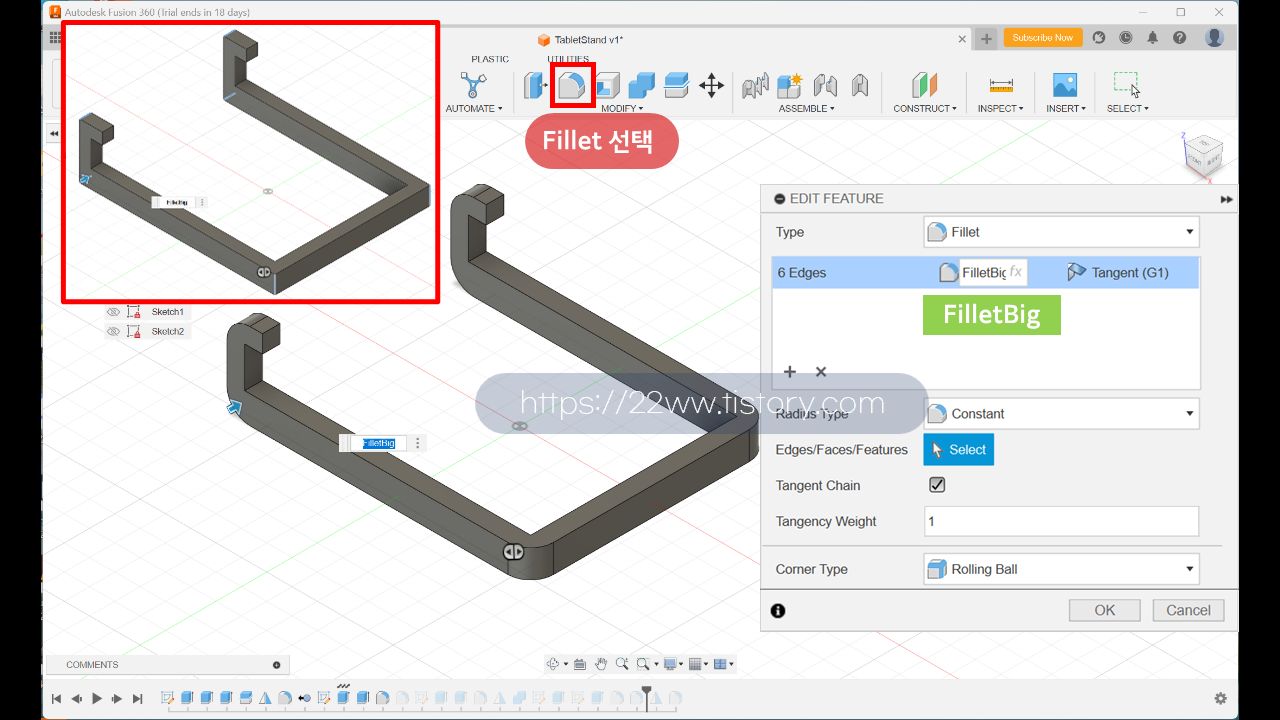Open the Help question mark menu
1280x720 pixels.
tap(1180, 38)
